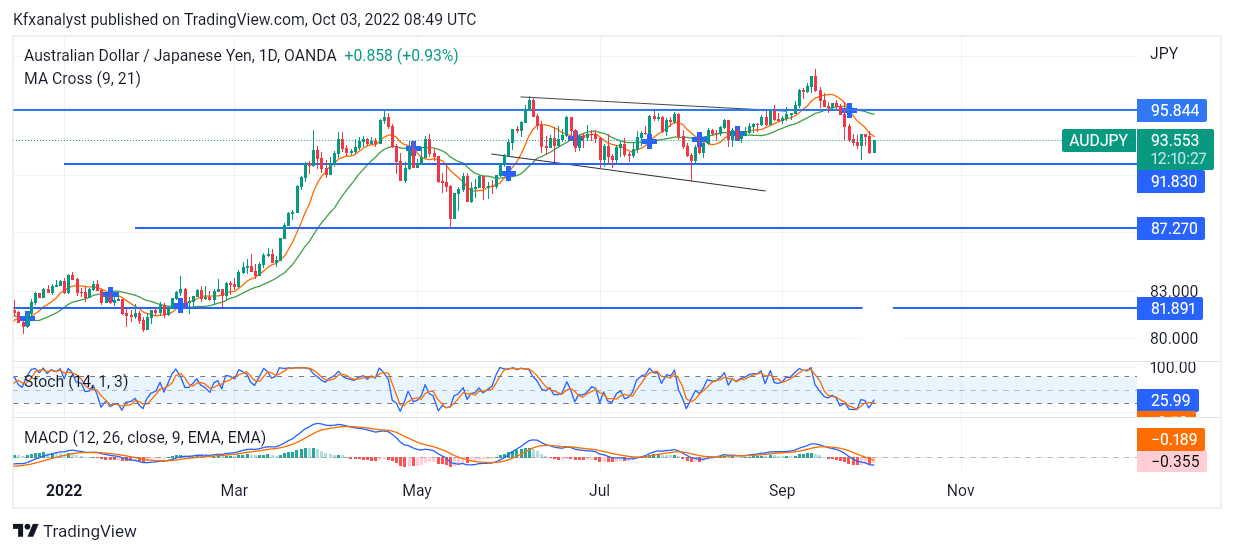Click the Mar label on time axis
The width and height of the screenshot is (1234, 554).
click(x=234, y=490)
